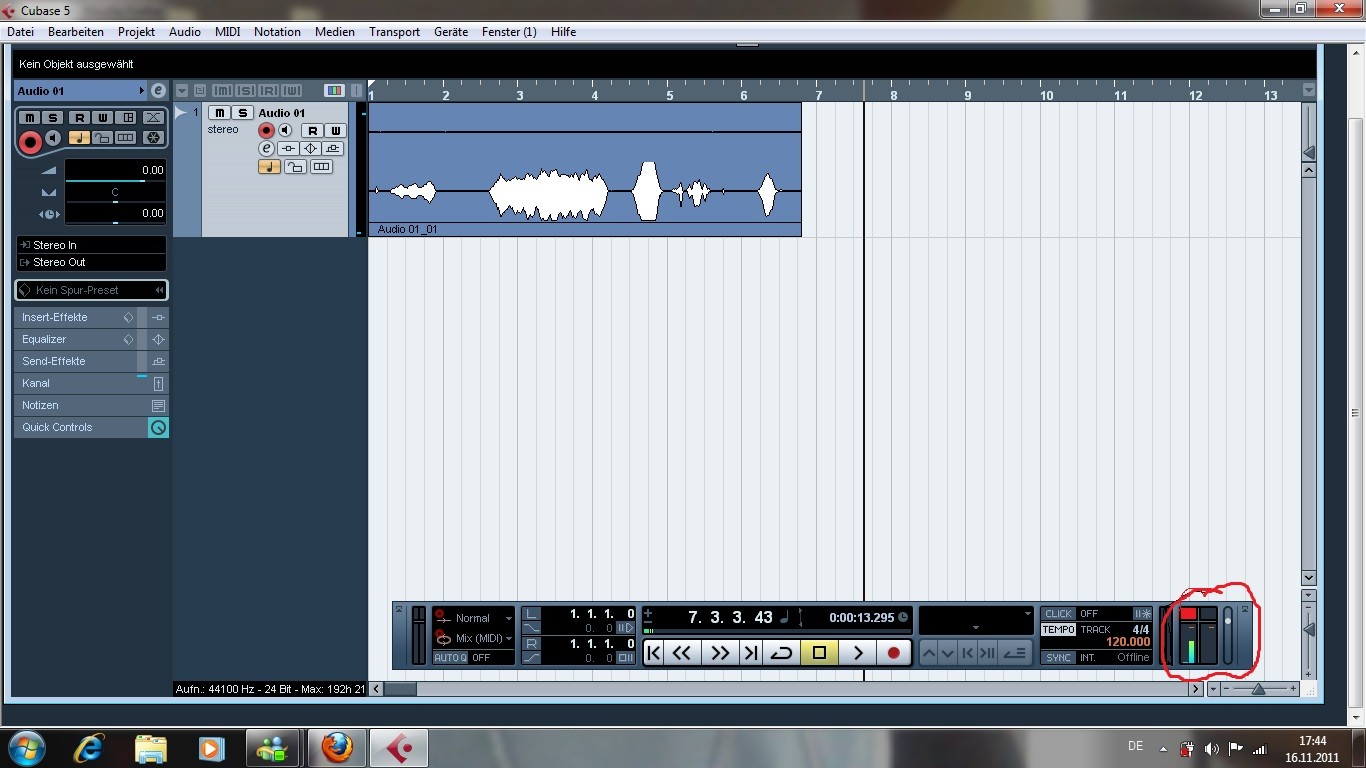Open the MIDI menu
This screenshot has height=768, width=1366.
pyautogui.click(x=228, y=32)
